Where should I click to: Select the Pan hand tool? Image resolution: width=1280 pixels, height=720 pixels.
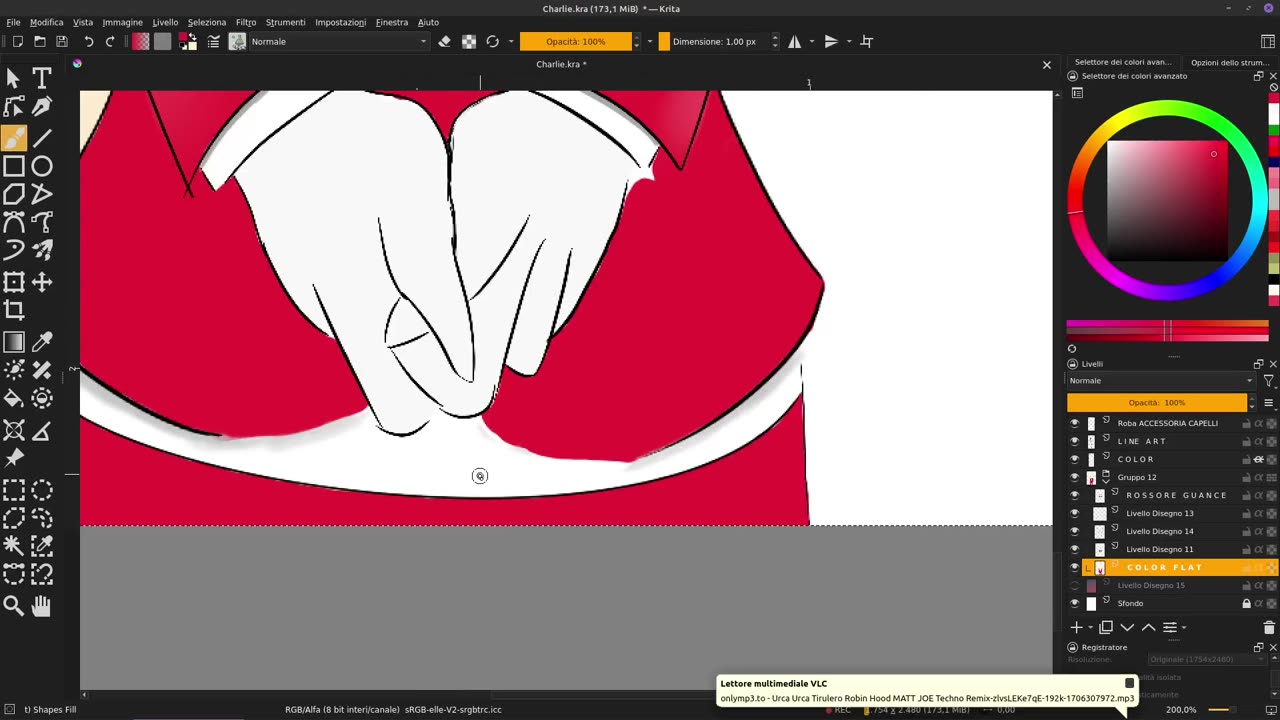click(x=42, y=606)
